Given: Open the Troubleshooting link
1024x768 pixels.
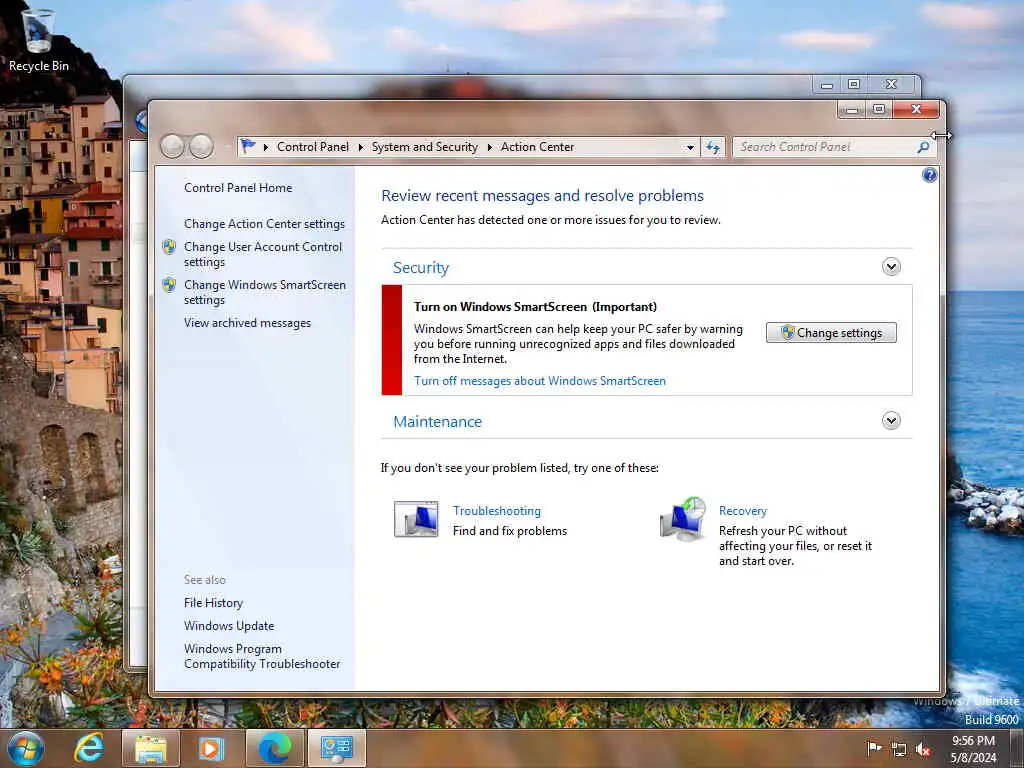Looking at the screenshot, I should coord(496,511).
